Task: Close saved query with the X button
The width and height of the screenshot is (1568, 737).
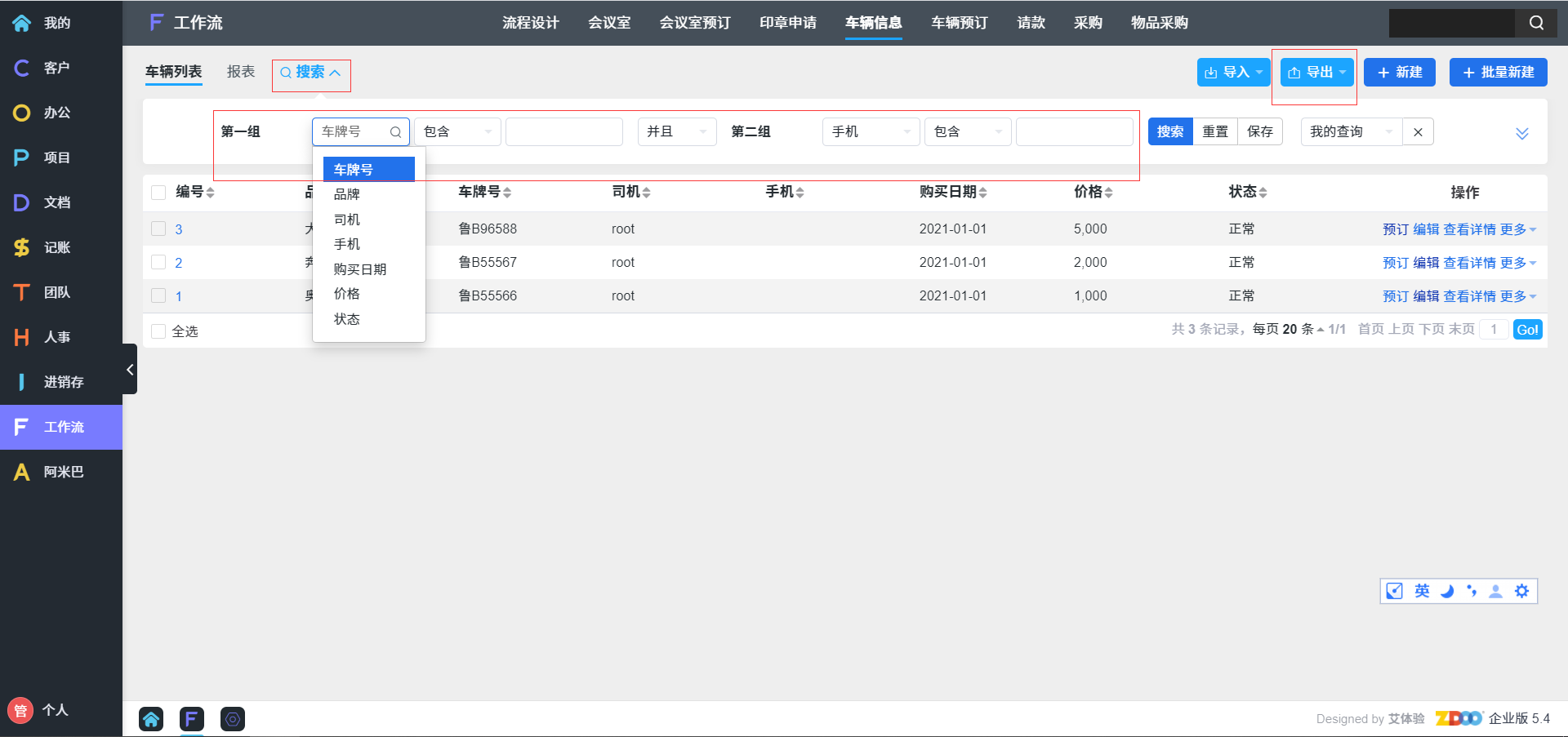Action: pyautogui.click(x=1418, y=132)
